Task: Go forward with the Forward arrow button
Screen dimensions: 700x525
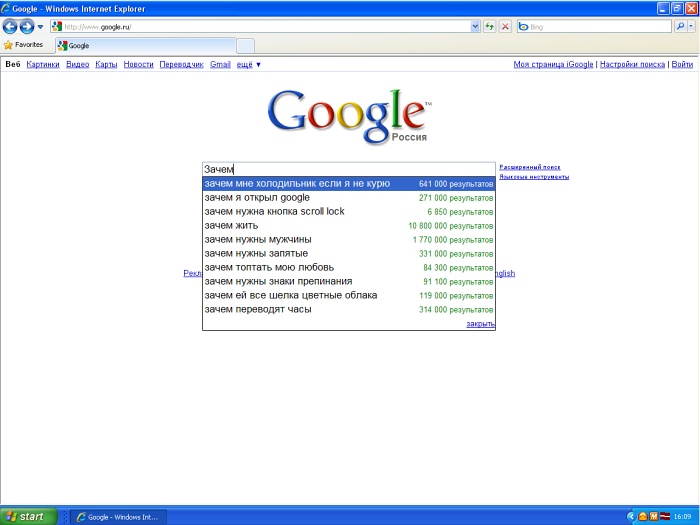Action: [27, 27]
